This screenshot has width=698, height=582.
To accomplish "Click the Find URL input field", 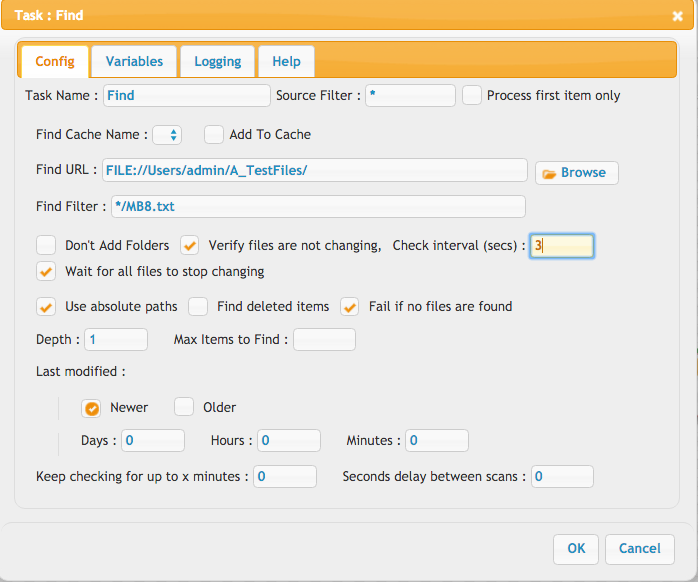I will click(x=315, y=170).
